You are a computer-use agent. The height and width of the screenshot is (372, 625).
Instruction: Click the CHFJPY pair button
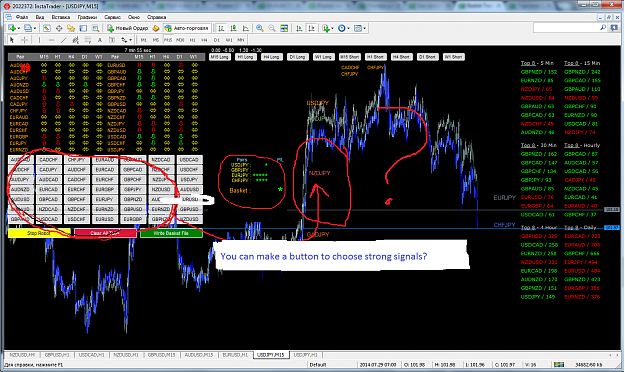(77, 159)
